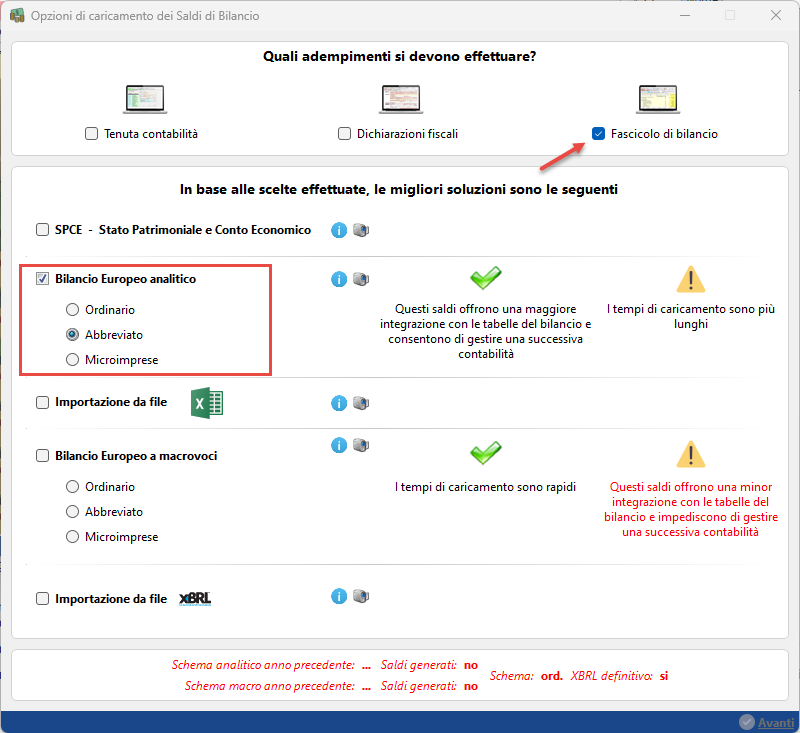
Task: Uncheck Bilancio Europeo analitico checkbox
Action: coord(42,279)
